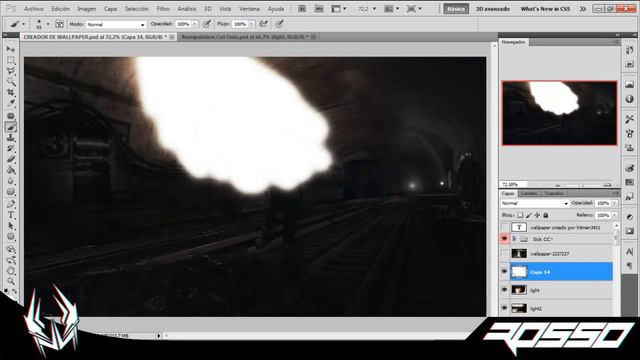Screen dimensions: 640x360
Task: Select the Pen tool
Action: pos(11,204)
